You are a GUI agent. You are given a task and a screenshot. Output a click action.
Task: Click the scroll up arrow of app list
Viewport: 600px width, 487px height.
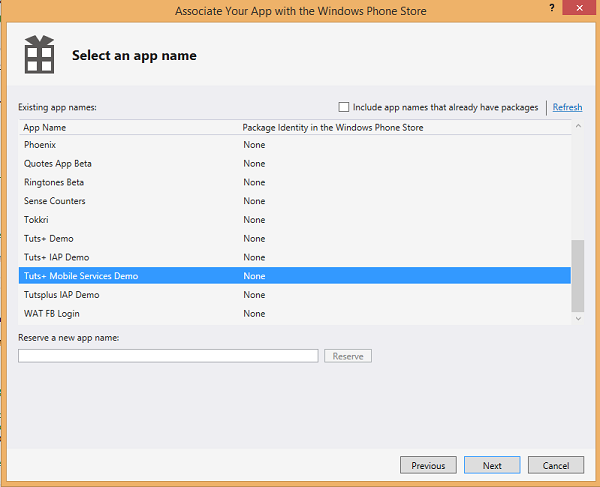click(x=578, y=126)
